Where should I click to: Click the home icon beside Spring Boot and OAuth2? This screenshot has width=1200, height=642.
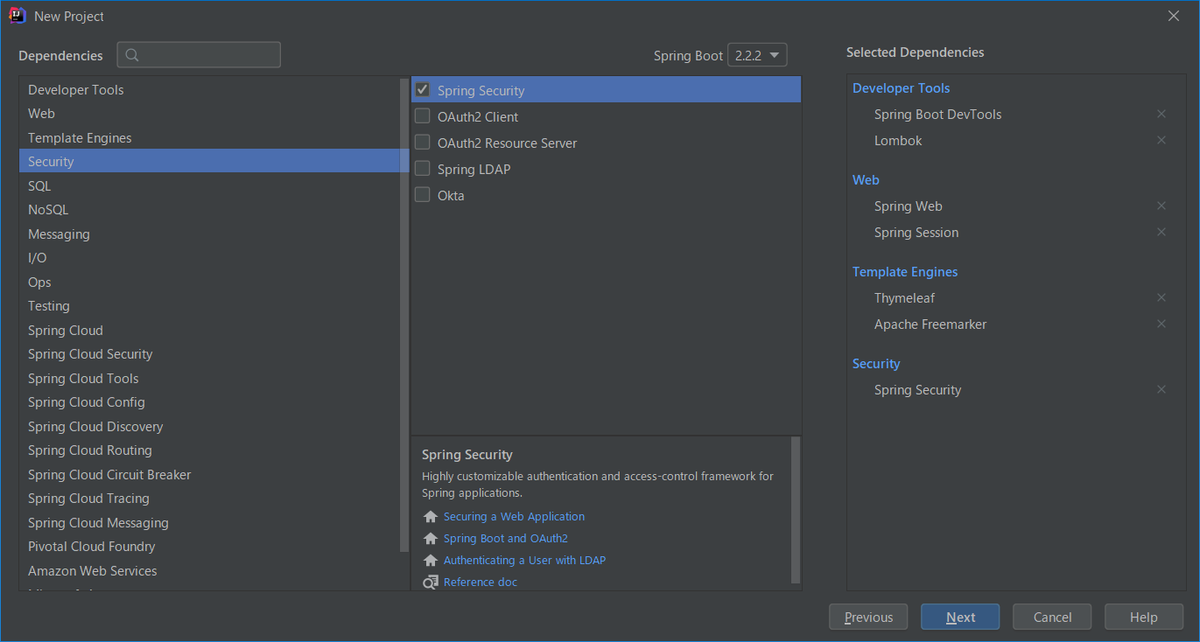pyautogui.click(x=430, y=539)
